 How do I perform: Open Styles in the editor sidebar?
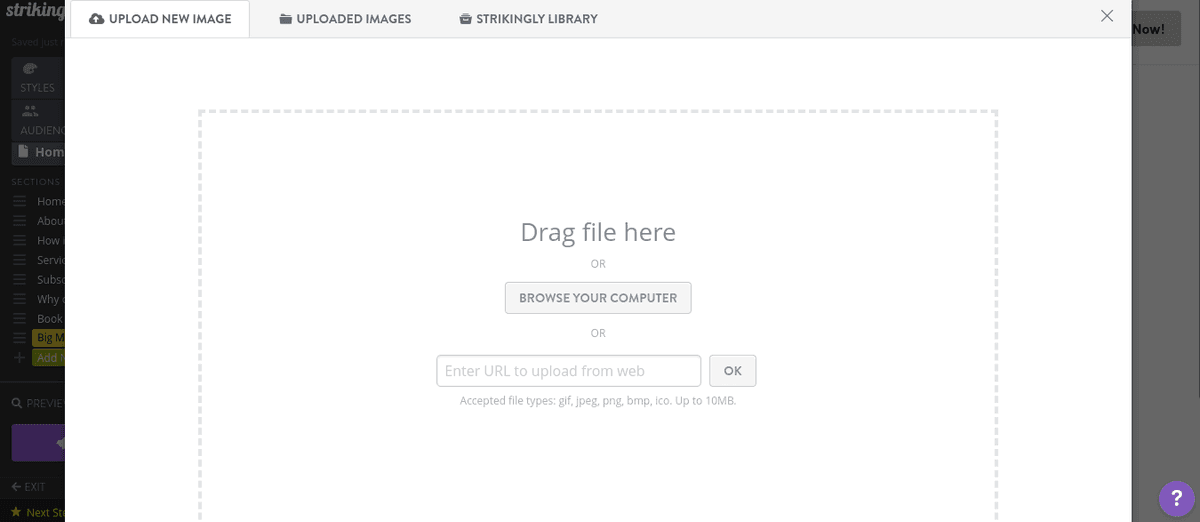click(38, 78)
